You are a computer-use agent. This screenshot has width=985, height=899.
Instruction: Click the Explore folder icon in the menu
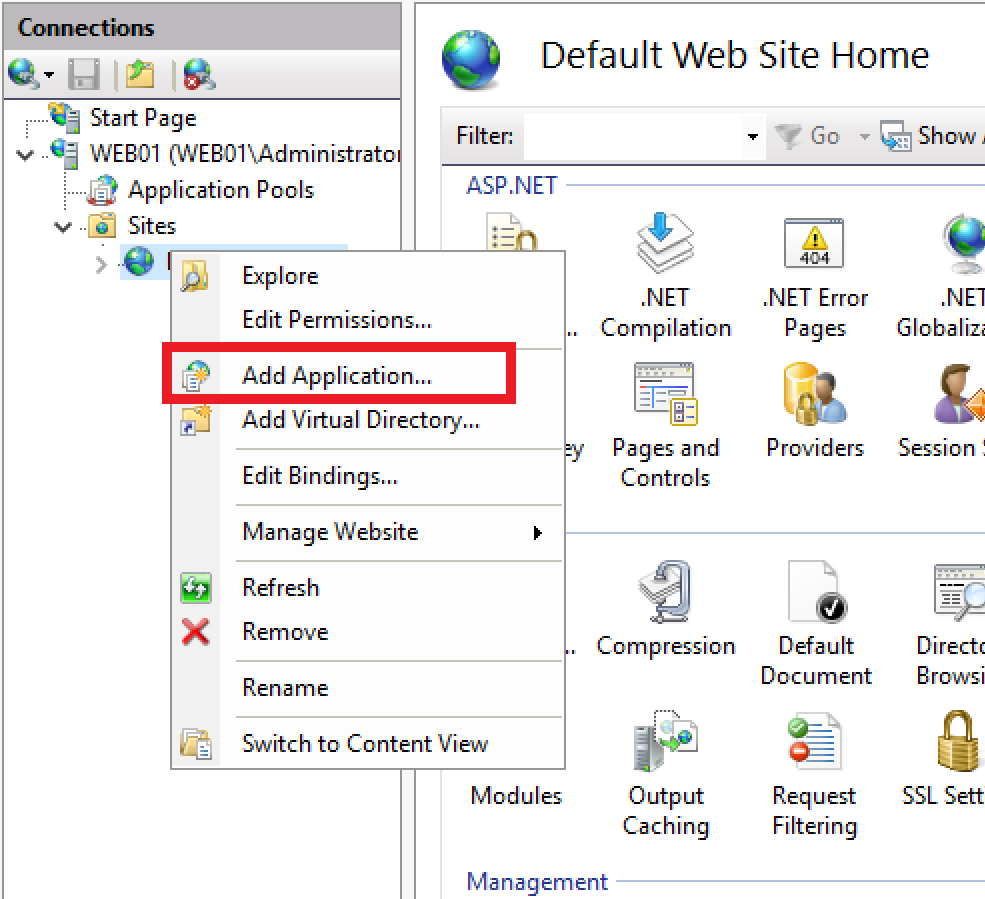[x=195, y=276]
